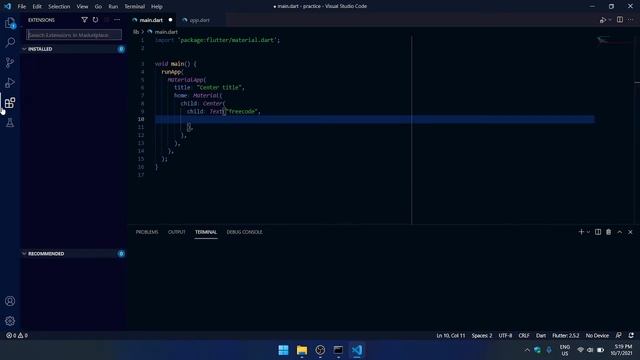Open the File menu
Image resolution: width=640 pixels, height=360 pixels.
pos(22,7)
